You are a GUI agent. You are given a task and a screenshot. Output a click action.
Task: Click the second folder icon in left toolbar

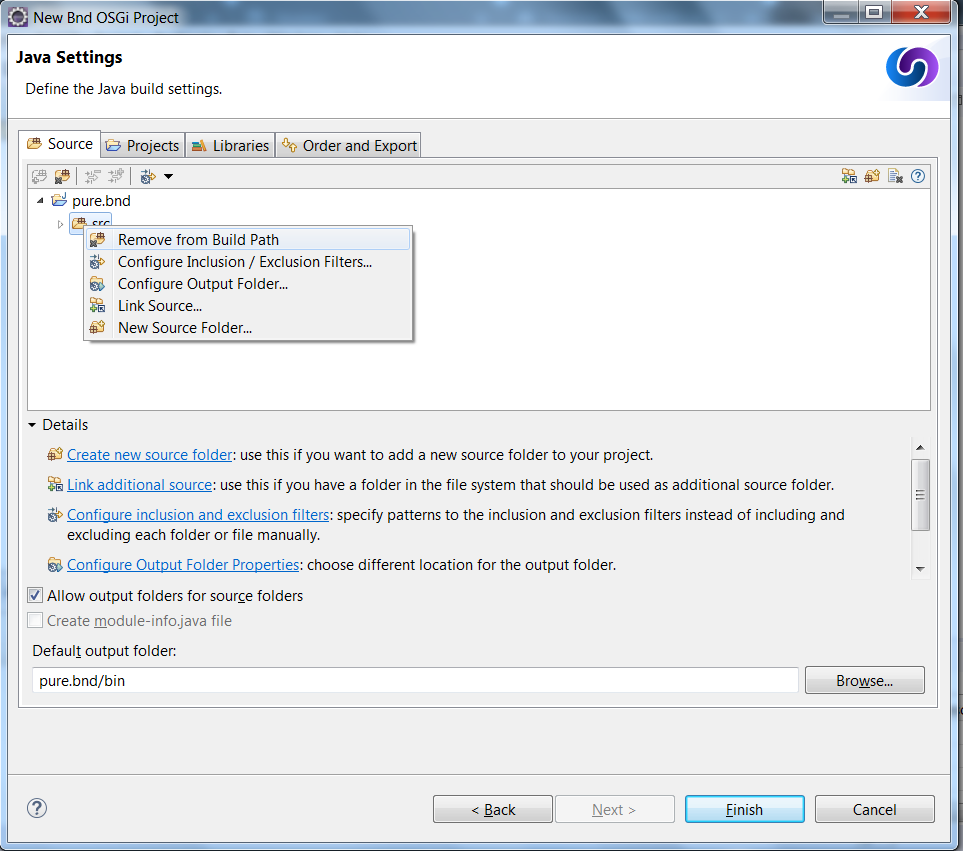pos(63,176)
